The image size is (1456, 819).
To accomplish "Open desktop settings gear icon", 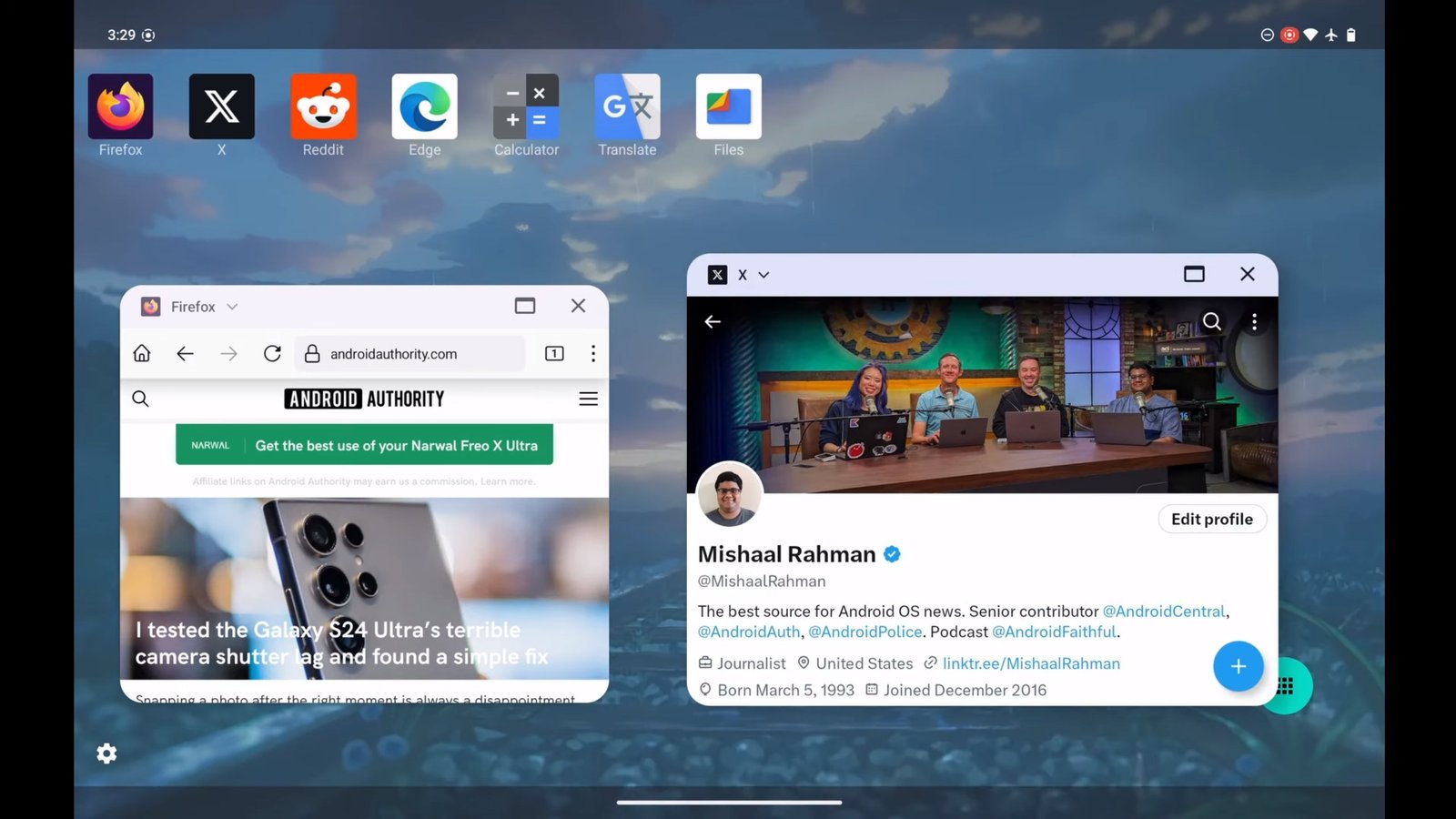I will [106, 753].
